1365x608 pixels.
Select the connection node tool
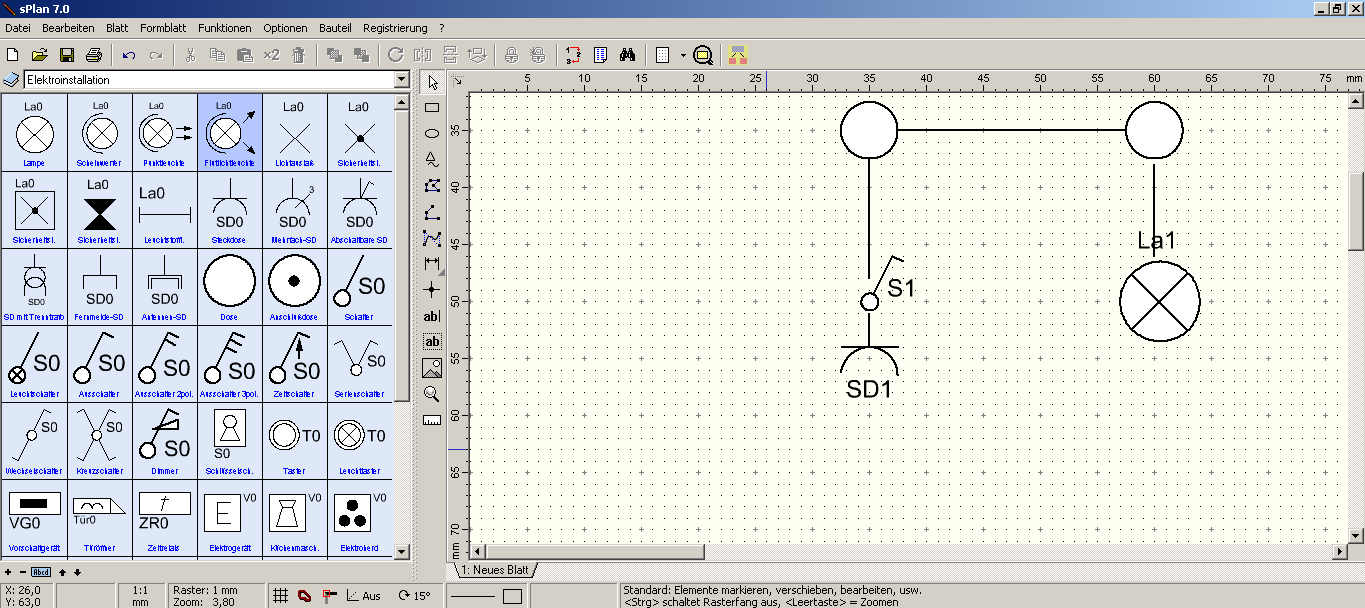click(432, 289)
